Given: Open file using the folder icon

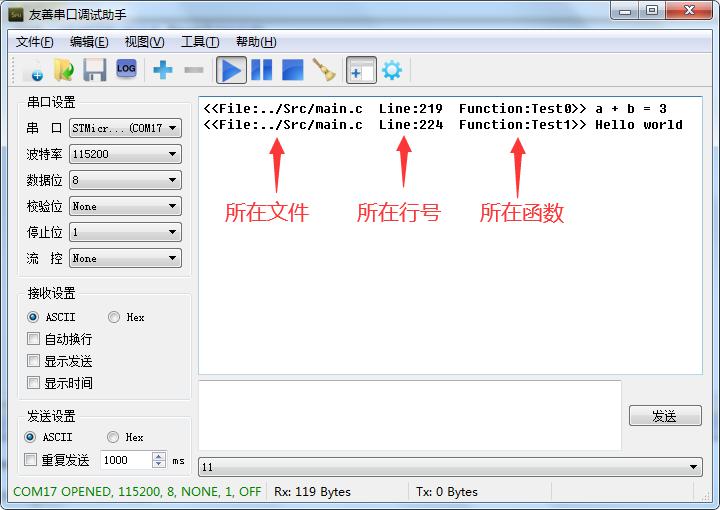Looking at the screenshot, I should click(64, 70).
